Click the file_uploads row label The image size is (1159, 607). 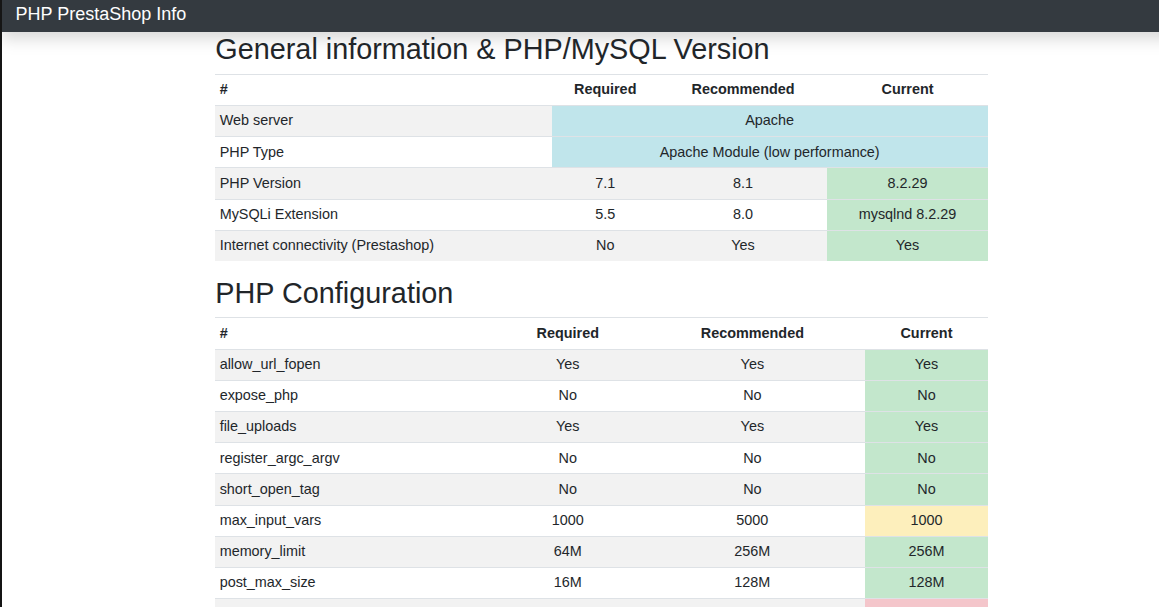(258, 426)
